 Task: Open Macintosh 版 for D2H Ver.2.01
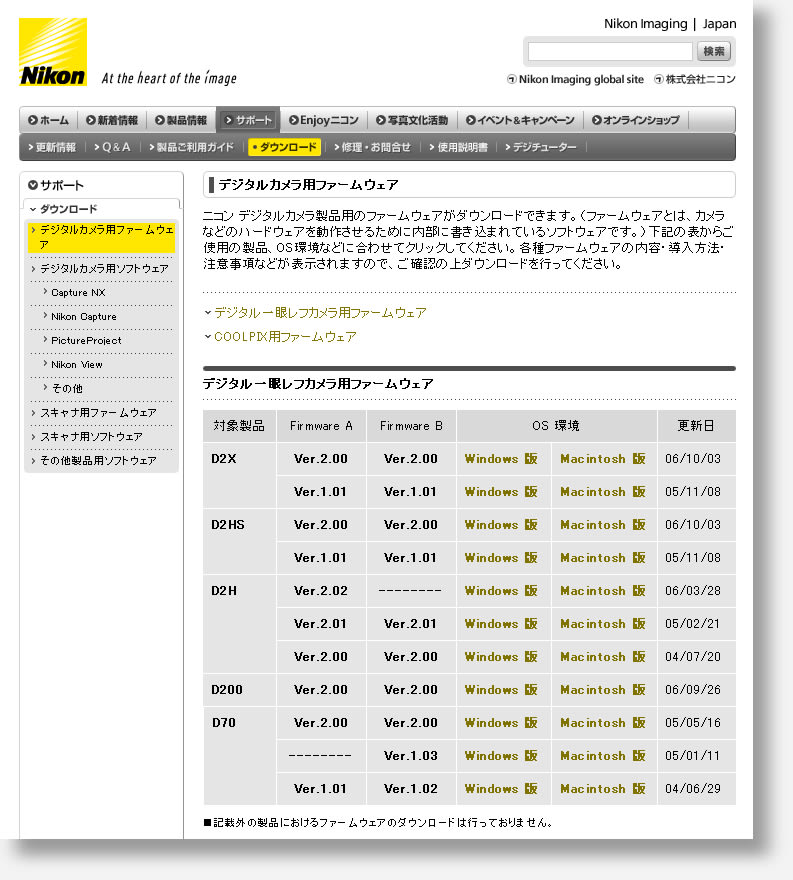coord(603,624)
